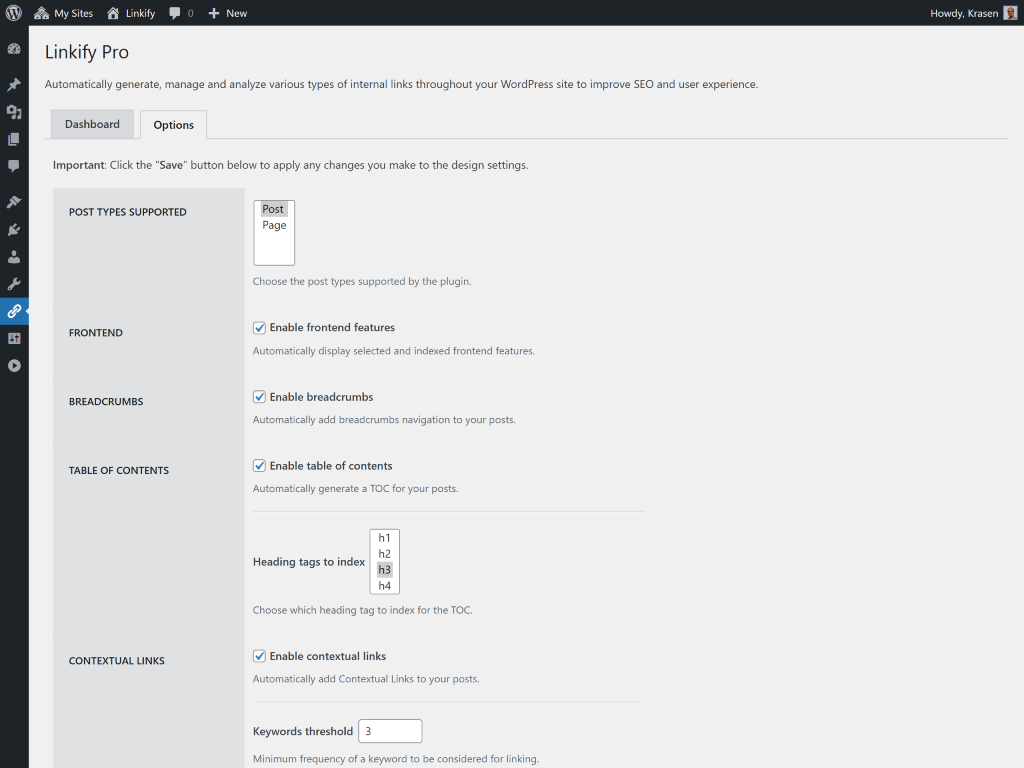Open the Linkify chain-link sidebar icon
This screenshot has width=1024, height=768.
(x=14, y=311)
